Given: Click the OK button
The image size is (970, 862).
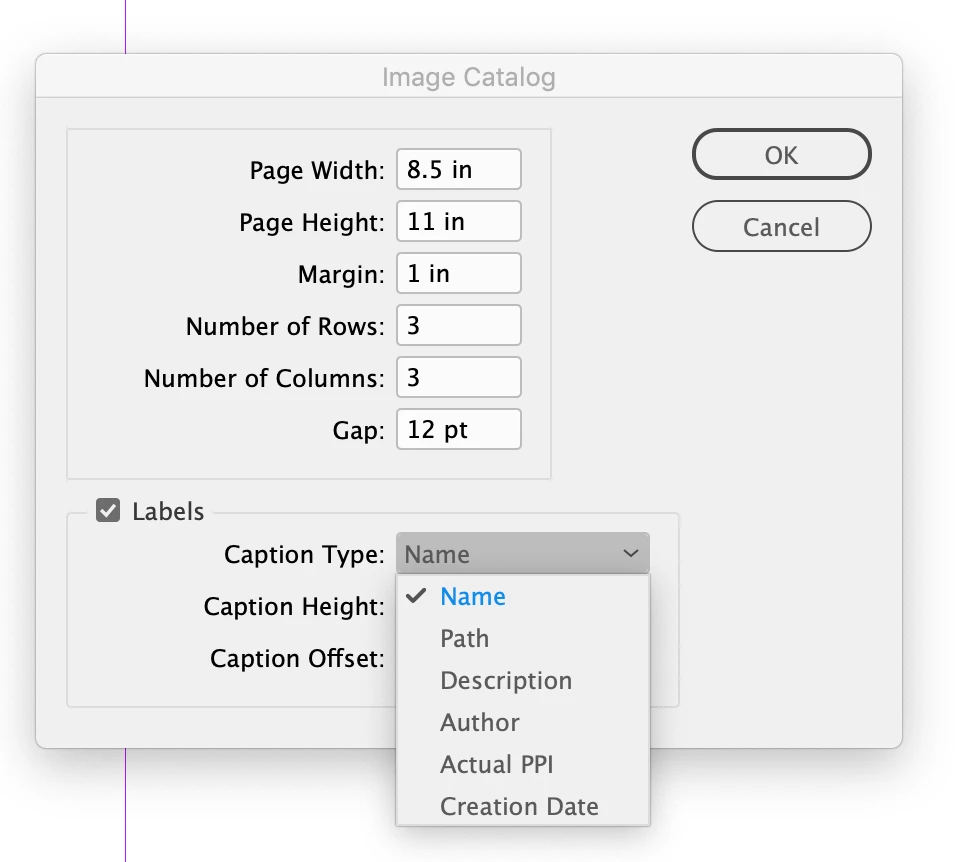Looking at the screenshot, I should (x=781, y=155).
